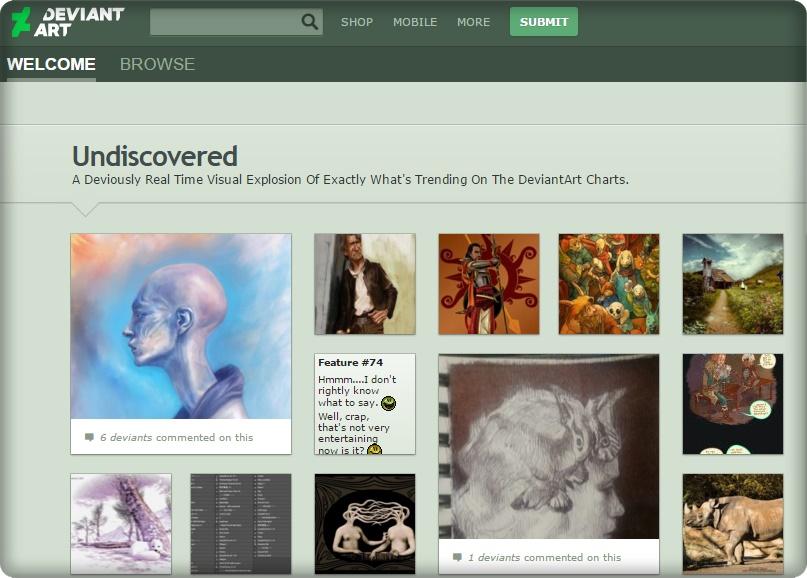Select the Welcome tab

pos(51,64)
